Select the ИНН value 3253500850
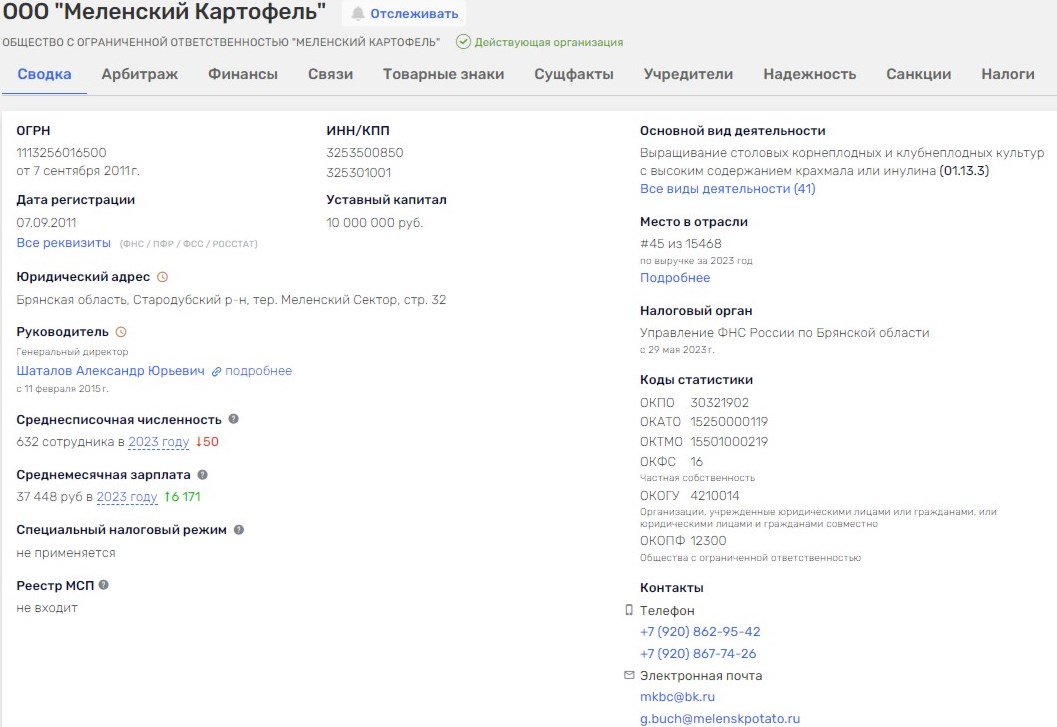 [x=365, y=153]
